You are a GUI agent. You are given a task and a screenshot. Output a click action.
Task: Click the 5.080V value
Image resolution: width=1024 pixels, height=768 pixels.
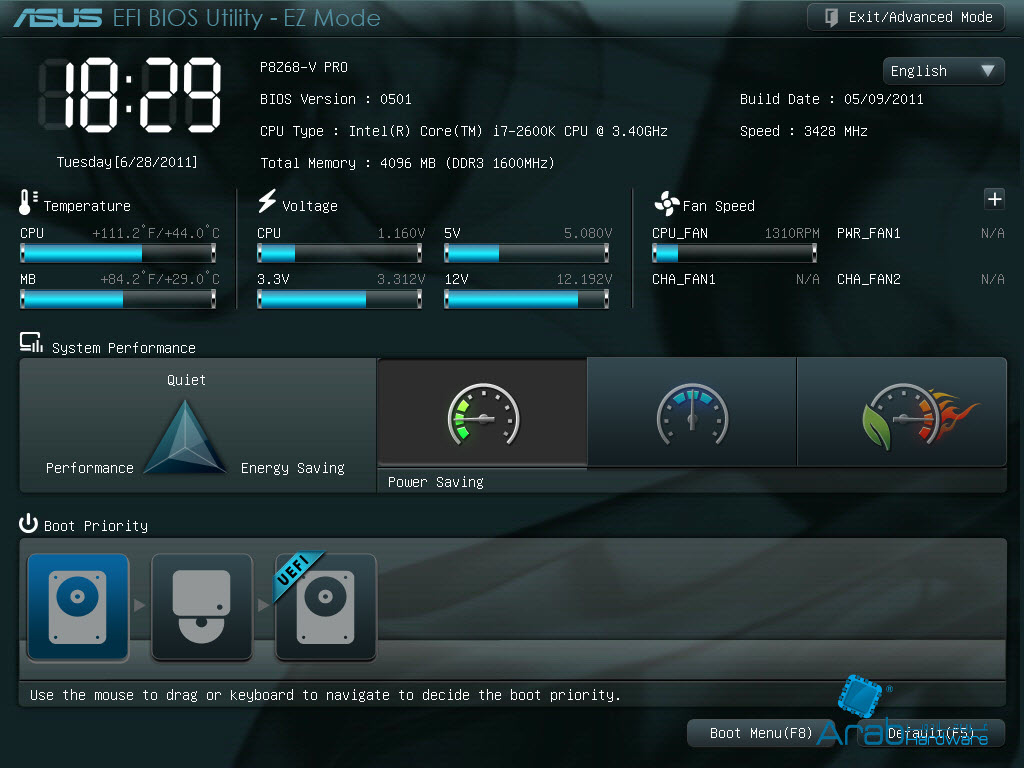[588, 233]
